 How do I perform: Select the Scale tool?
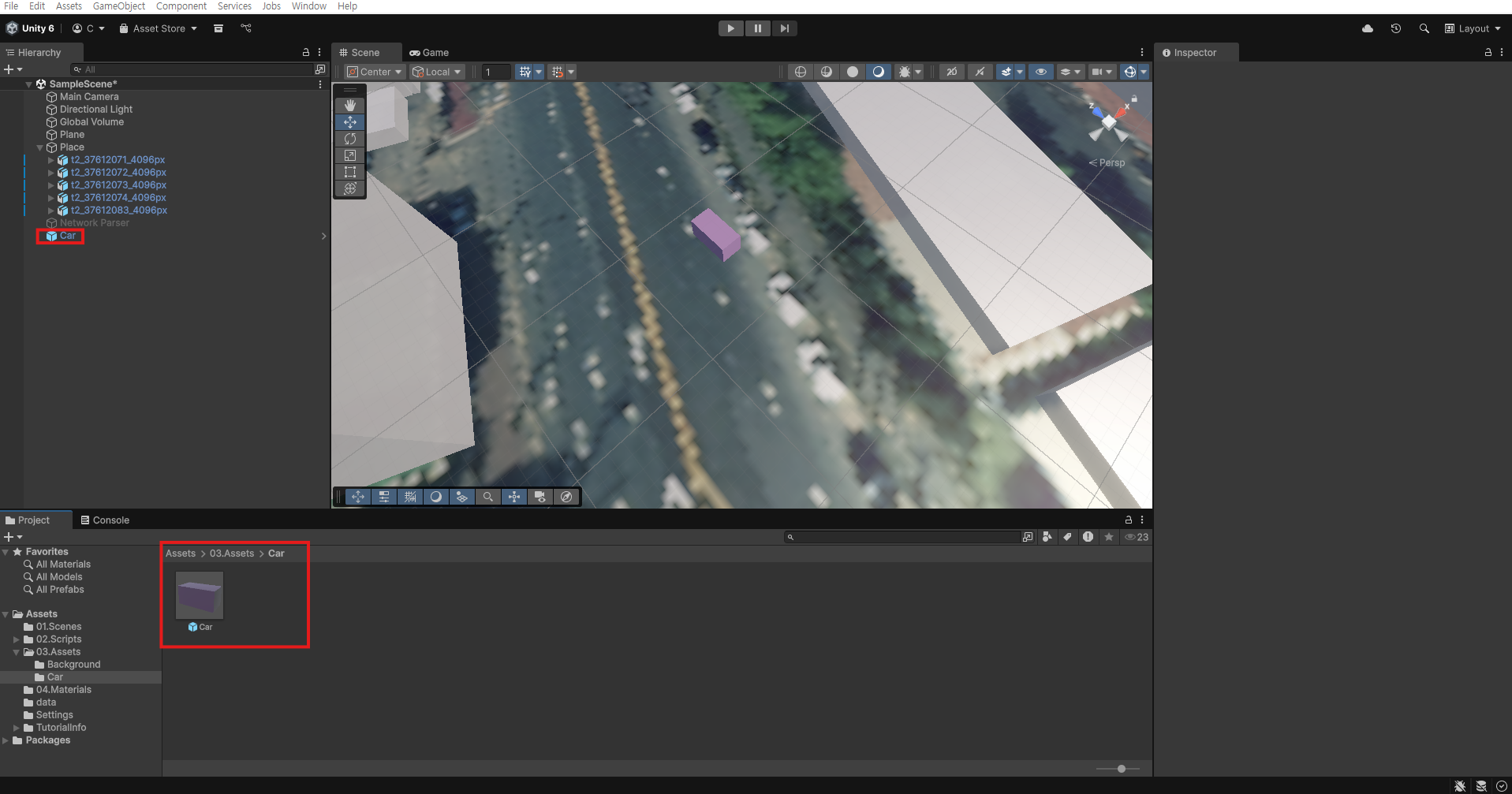point(350,155)
